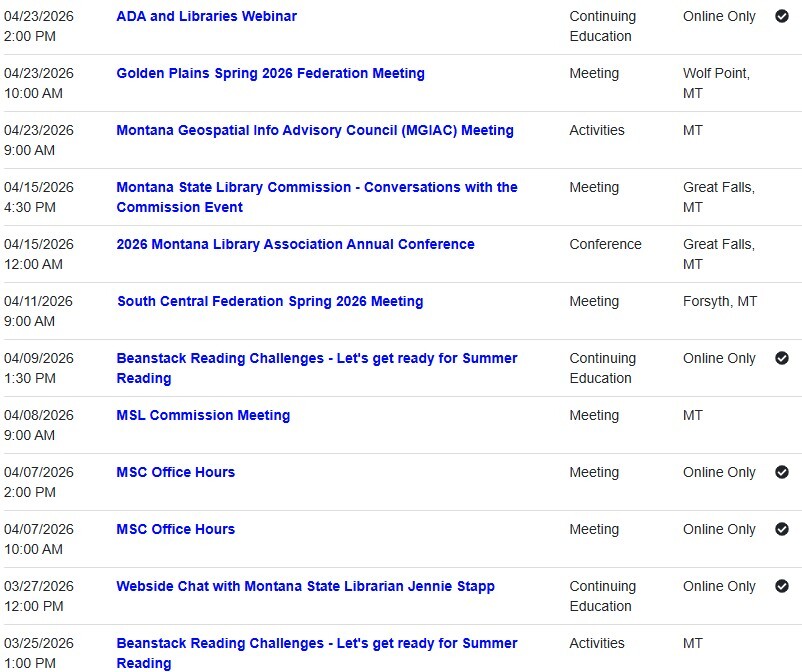Image resolution: width=802 pixels, height=672 pixels.
Task: Open the 03/25 Beanstack Reading Challenges activities event
Action: pyautogui.click(x=317, y=653)
